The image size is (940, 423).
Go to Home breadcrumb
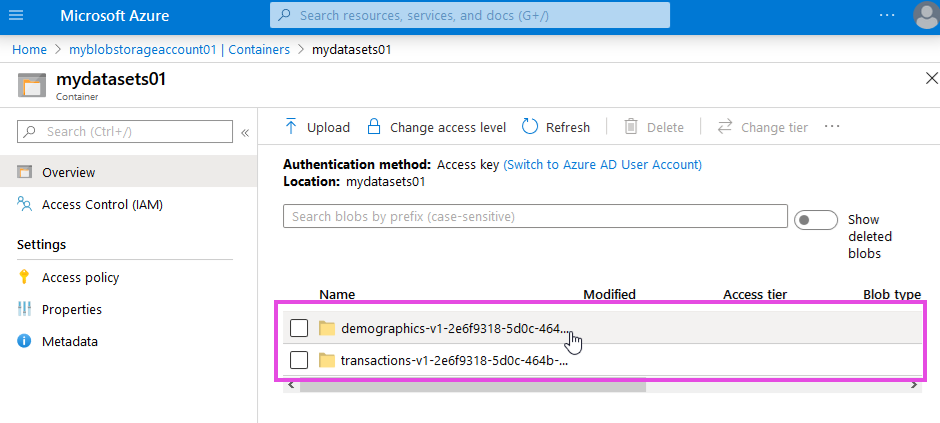[x=29, y=50]
